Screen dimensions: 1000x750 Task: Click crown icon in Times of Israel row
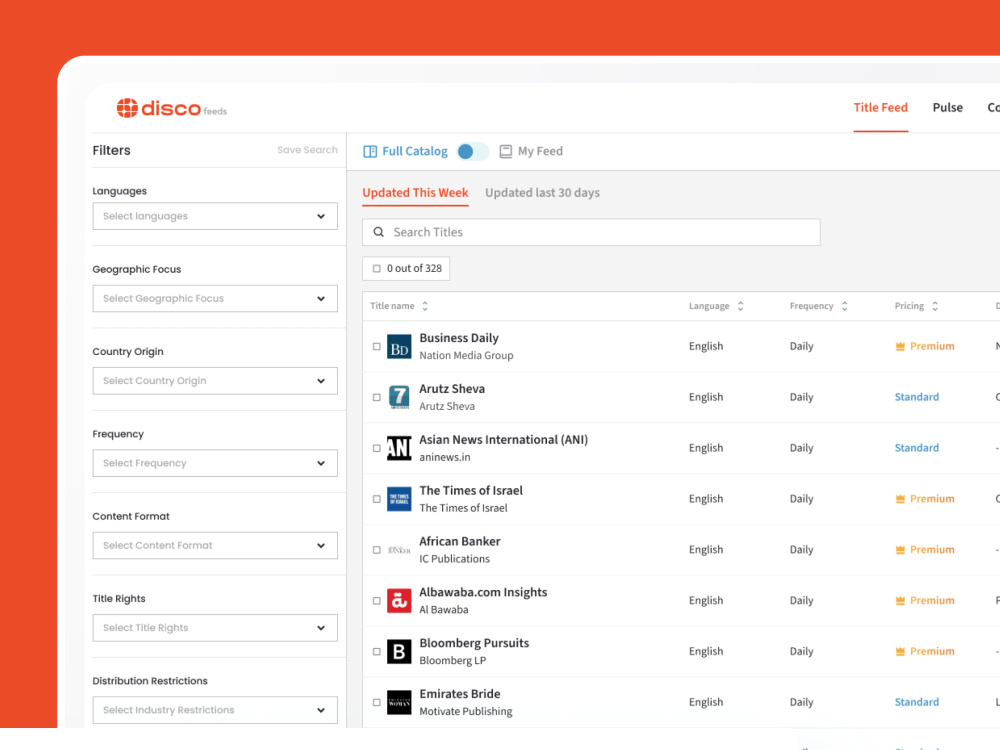pos(901,499)
